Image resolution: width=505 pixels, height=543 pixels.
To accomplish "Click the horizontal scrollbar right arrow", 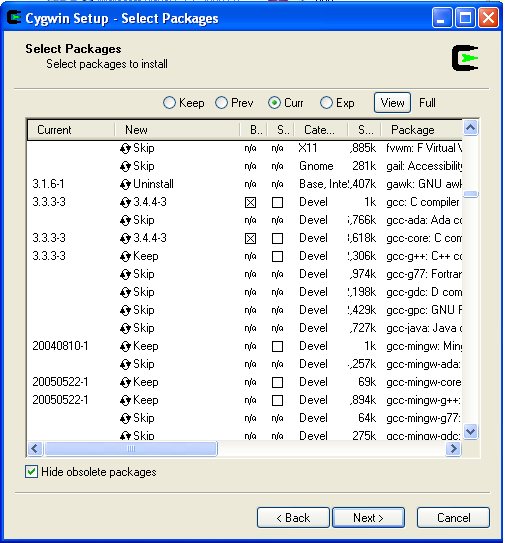I will (x=453, y=449).
